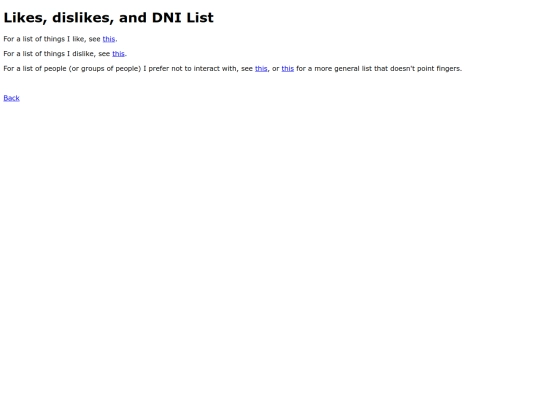The height and width of the screenshot is (405, 540).
Task: Click the word 'DNI' in the heading
Action: (167, 18)
